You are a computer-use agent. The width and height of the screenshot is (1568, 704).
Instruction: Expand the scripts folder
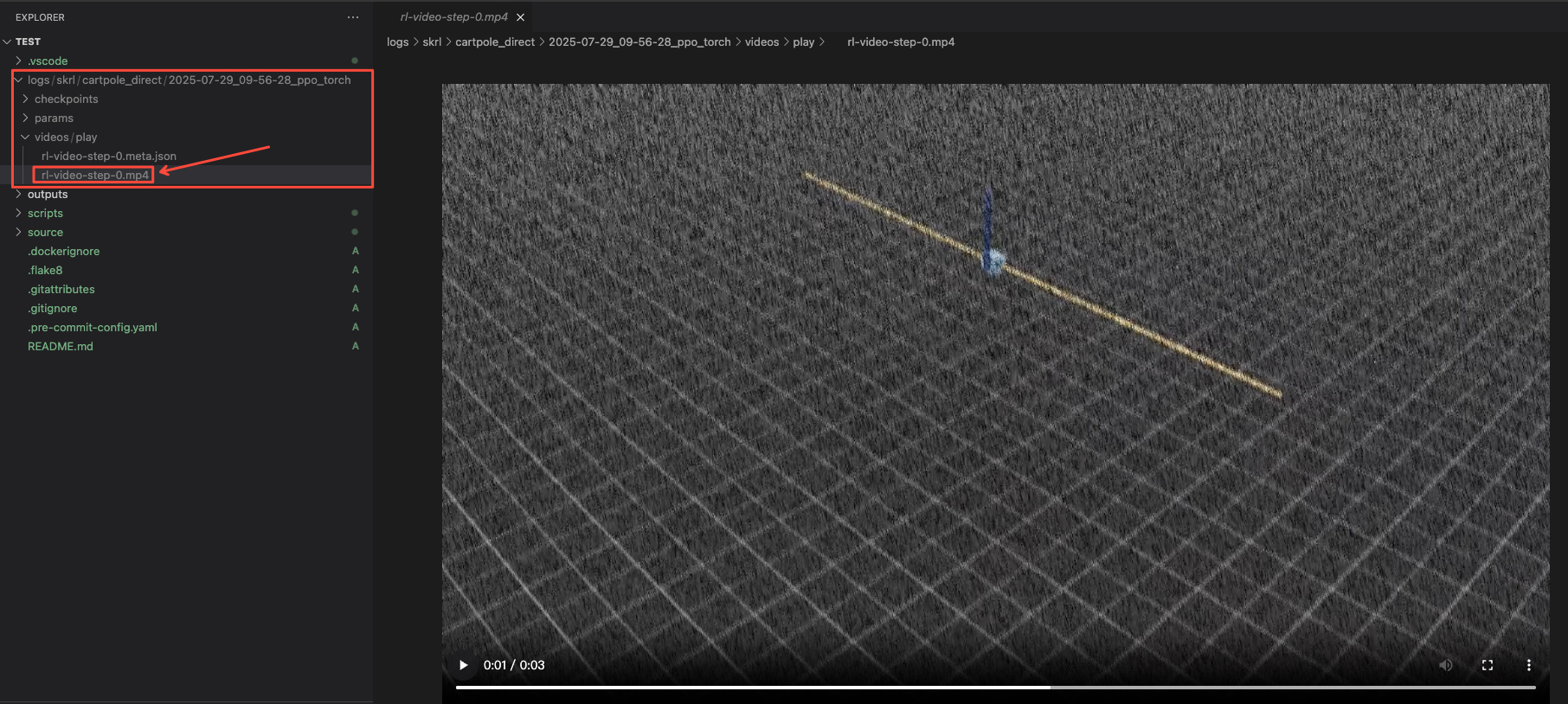(x=45, y=214)
